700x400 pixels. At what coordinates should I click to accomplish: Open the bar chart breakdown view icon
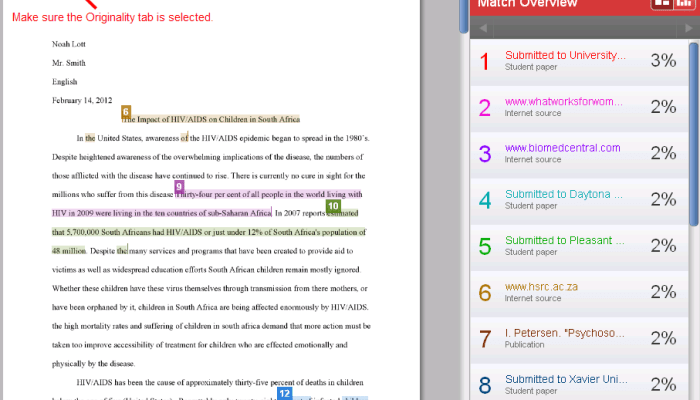click(682, 5)
